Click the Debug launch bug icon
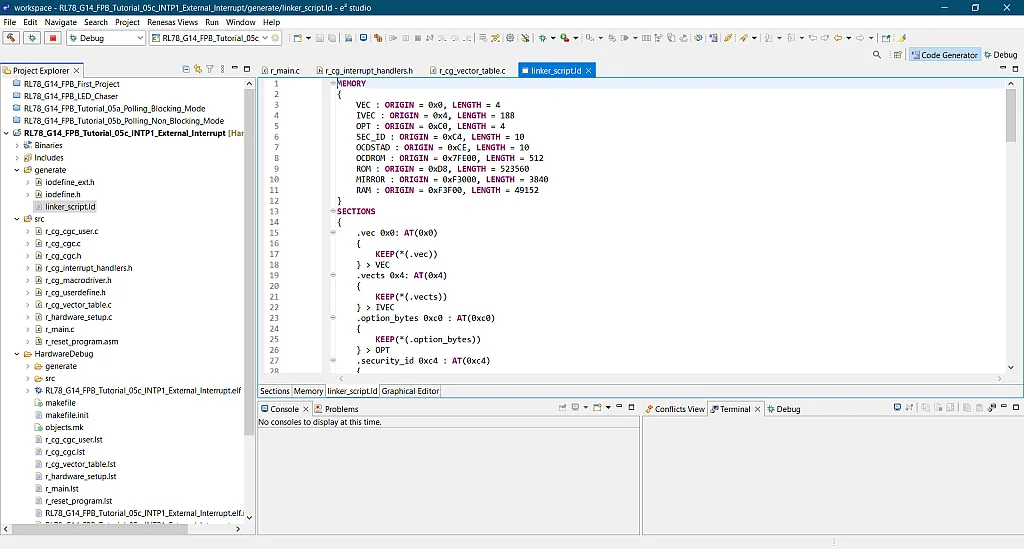Viewport: 1024px width, 549px height. click(x=32, y=38)
